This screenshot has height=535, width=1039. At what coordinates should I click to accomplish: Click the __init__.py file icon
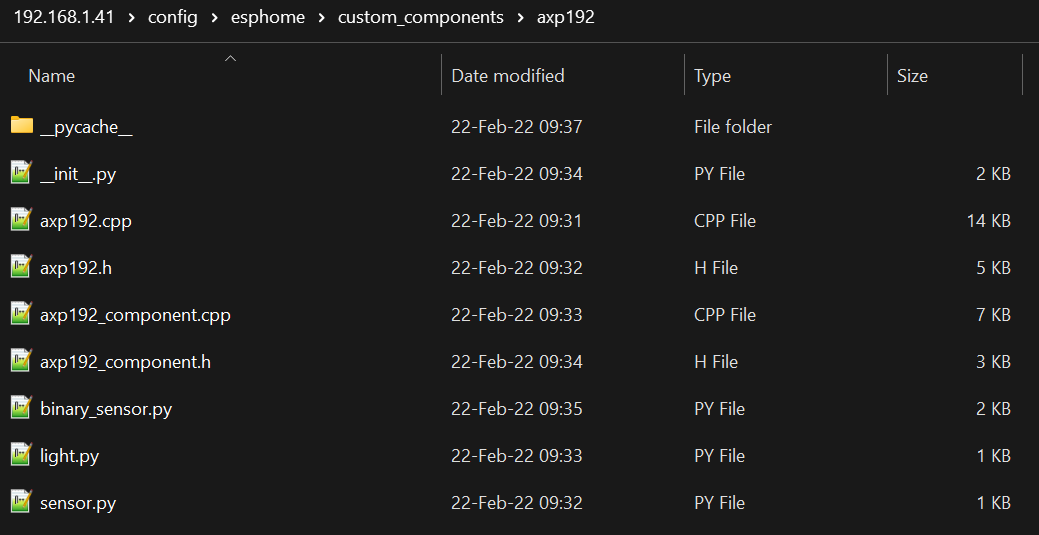(22, 173)
